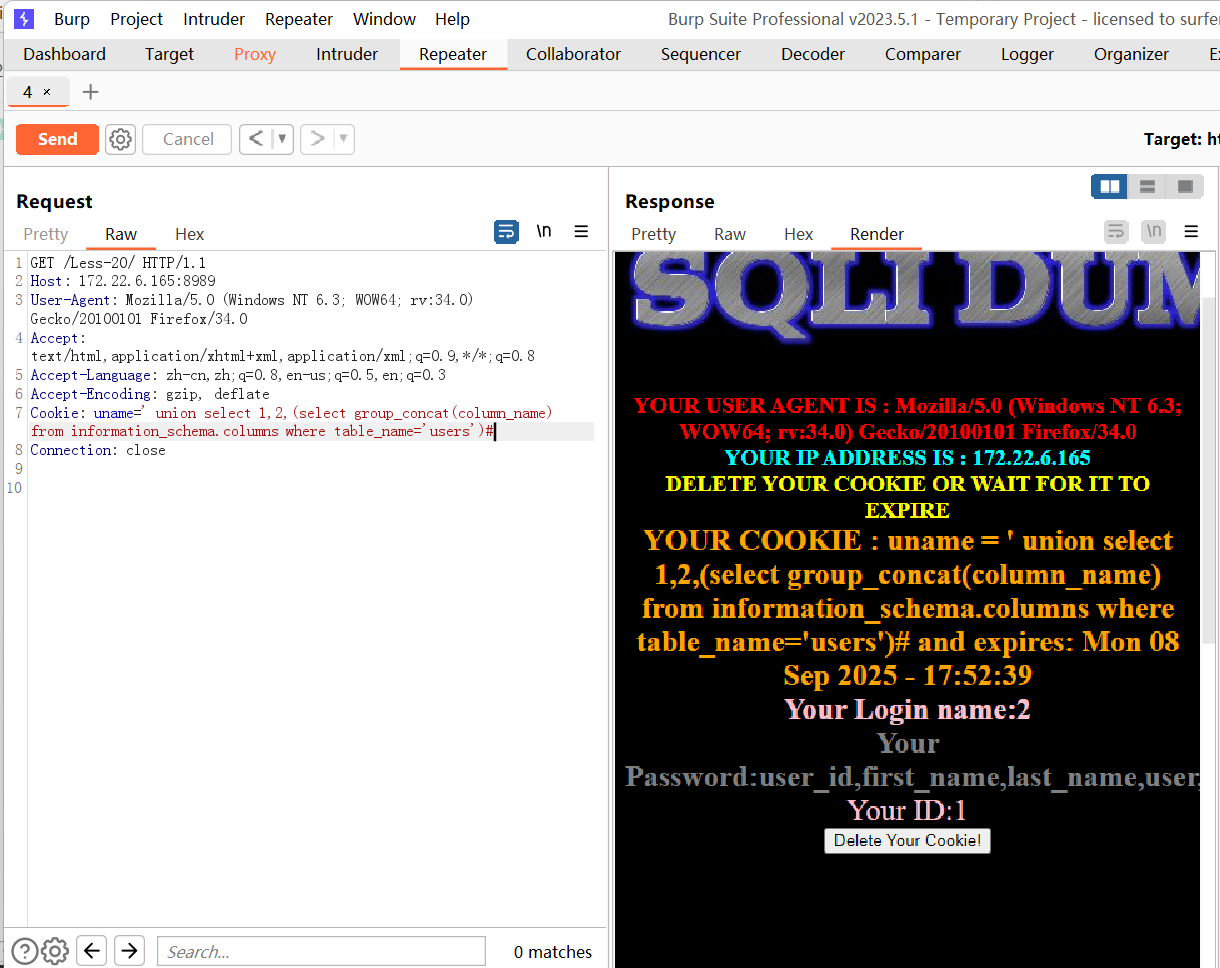
Task: Open search help question mark icon
Action: click(25, 951)
